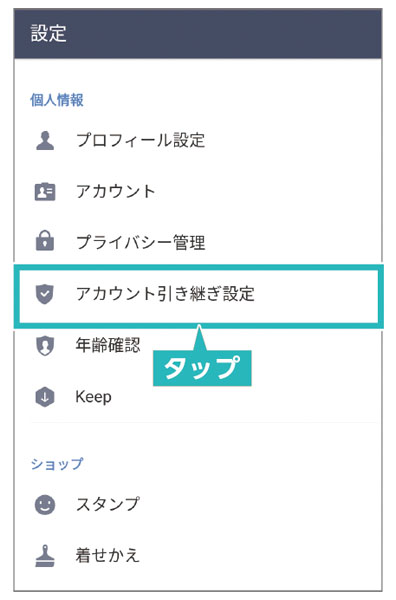396x600 pixels.
Task: Click the age verification shield icon
Action: coord(45,346)
